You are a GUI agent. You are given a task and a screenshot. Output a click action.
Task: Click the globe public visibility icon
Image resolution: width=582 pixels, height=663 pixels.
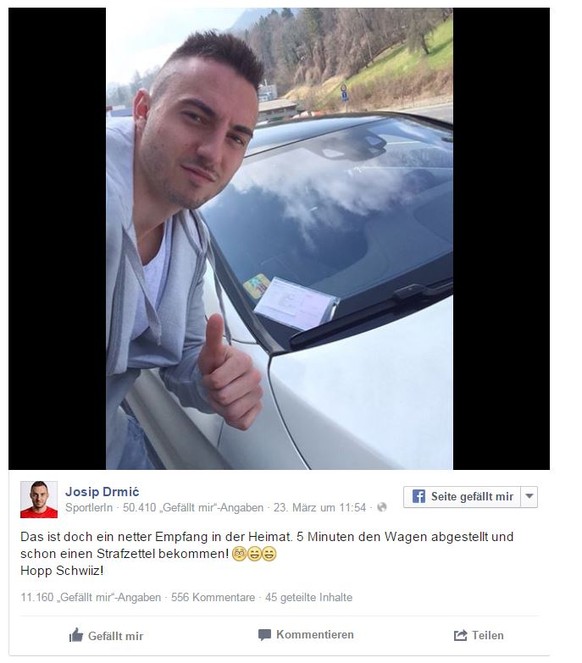(x=382, y=507)
